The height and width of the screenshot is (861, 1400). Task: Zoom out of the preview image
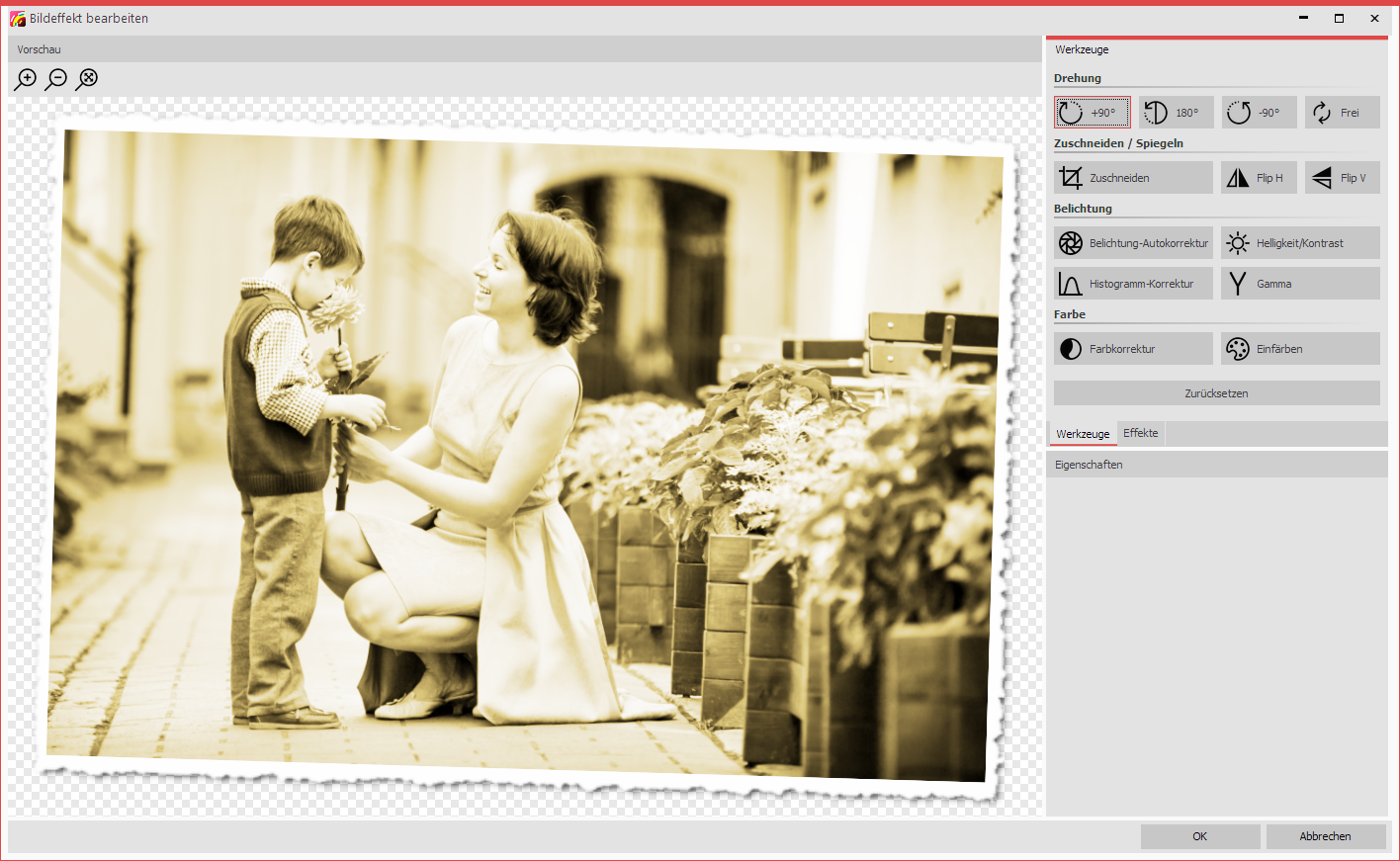tap(56, 79)
